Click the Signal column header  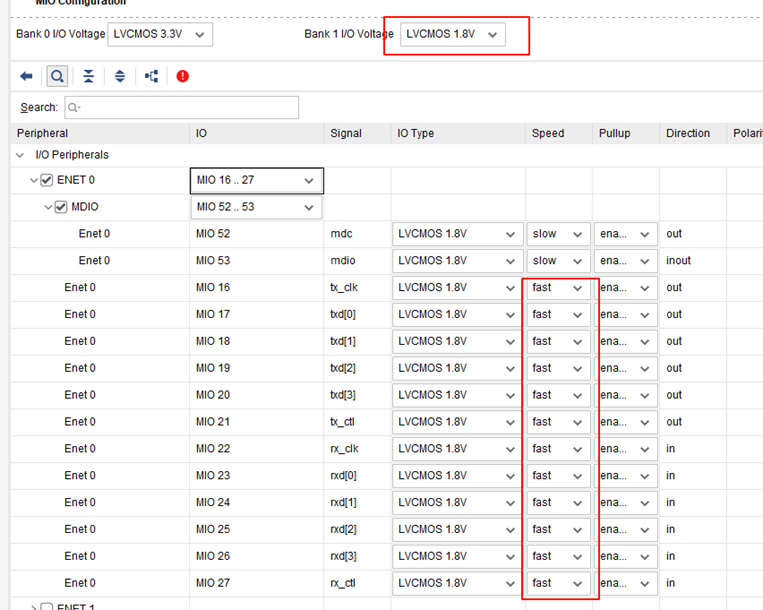(x=357, y=133)
